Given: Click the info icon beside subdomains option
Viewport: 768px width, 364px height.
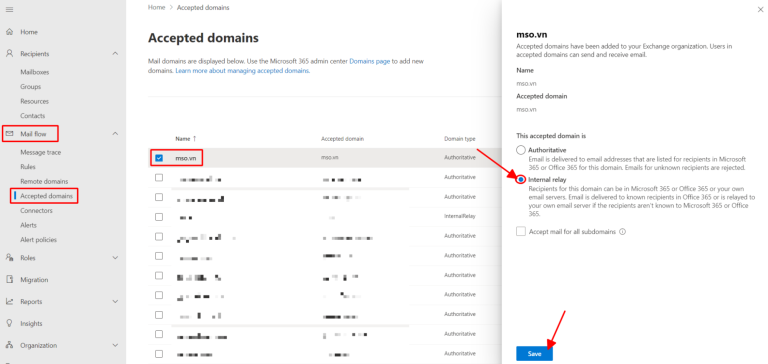Looking at the screenshot, I should 623,232.
